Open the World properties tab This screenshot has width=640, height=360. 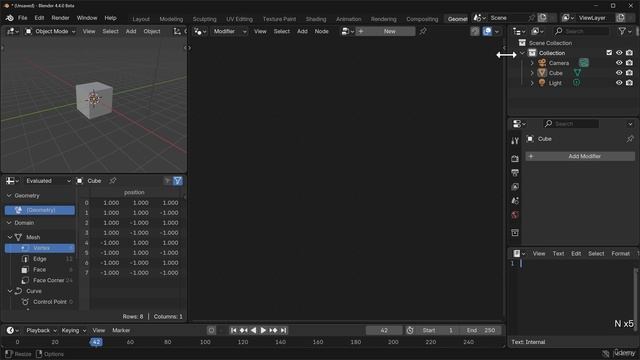click(x=515, y=215)
